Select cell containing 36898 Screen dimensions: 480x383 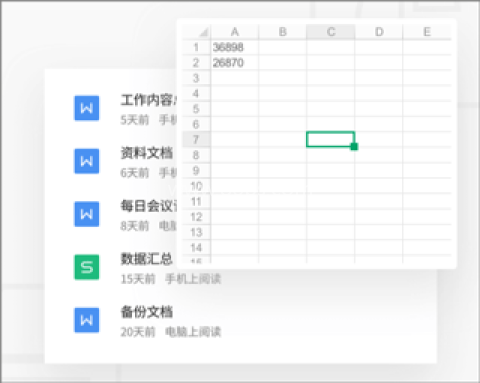click(235, 47)
